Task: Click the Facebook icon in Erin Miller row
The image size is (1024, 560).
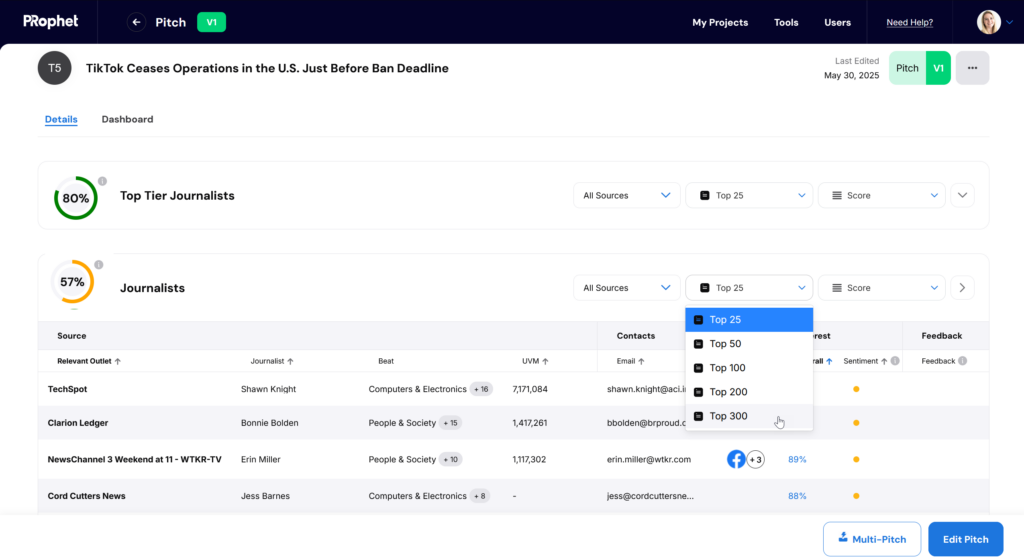Action: [x=736, y=459]
